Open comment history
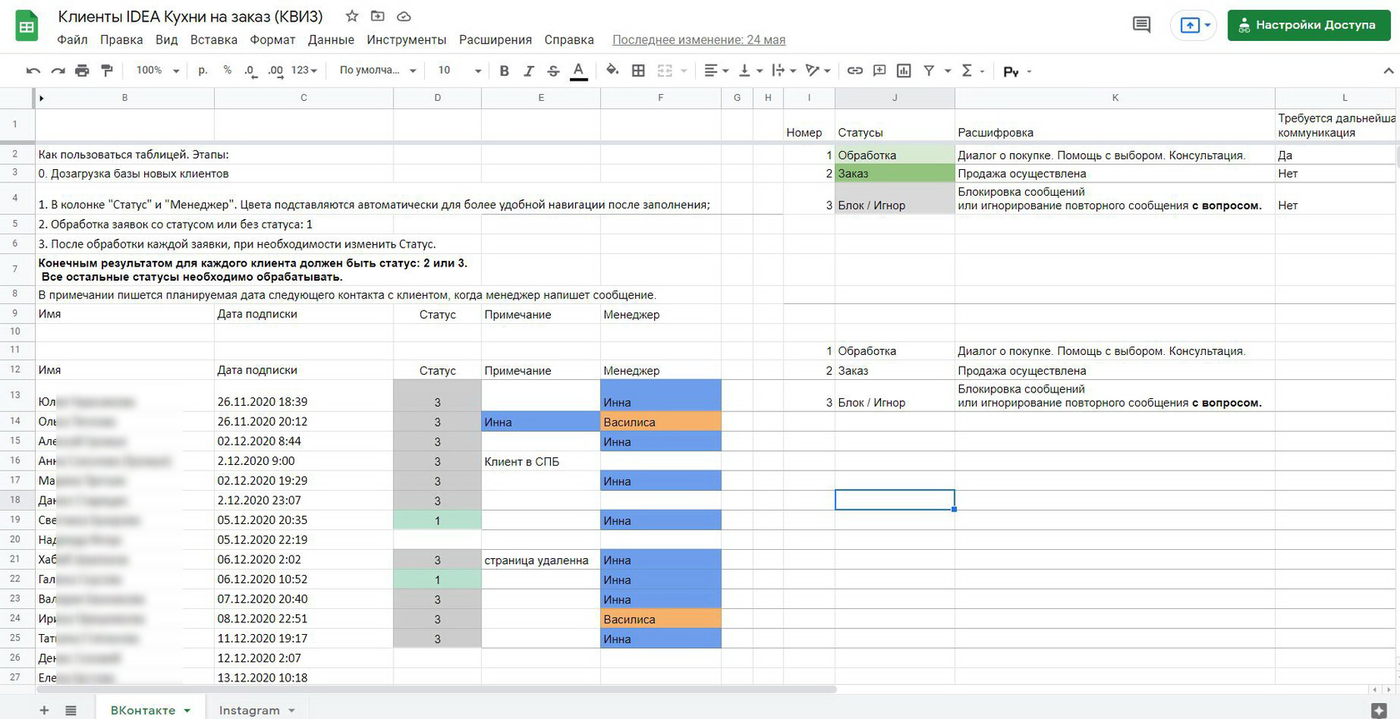This screenshot has height=719, width=1400. click(1141, 25)
